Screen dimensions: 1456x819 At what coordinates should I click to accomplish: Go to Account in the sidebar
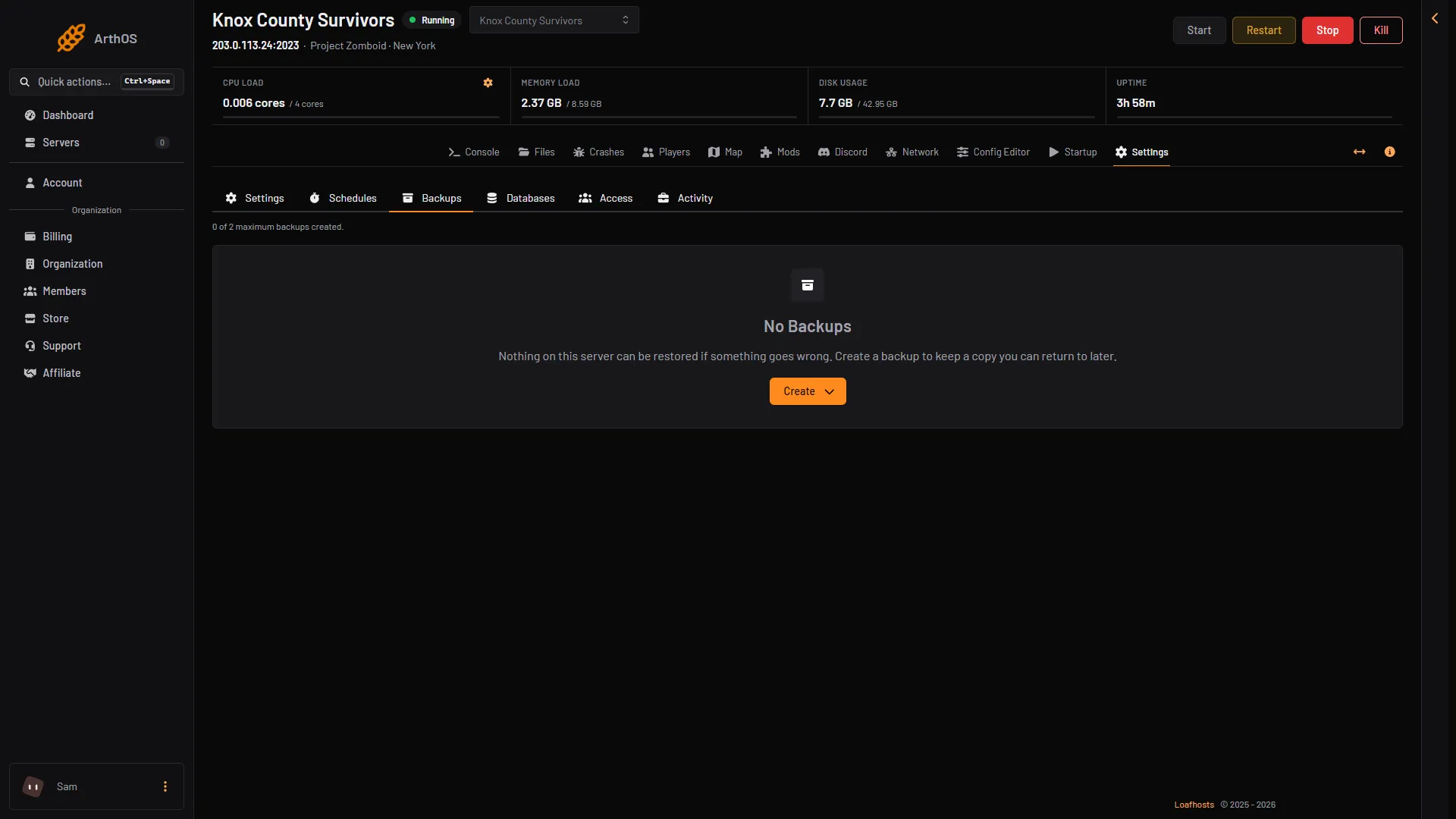coord(96,183)
